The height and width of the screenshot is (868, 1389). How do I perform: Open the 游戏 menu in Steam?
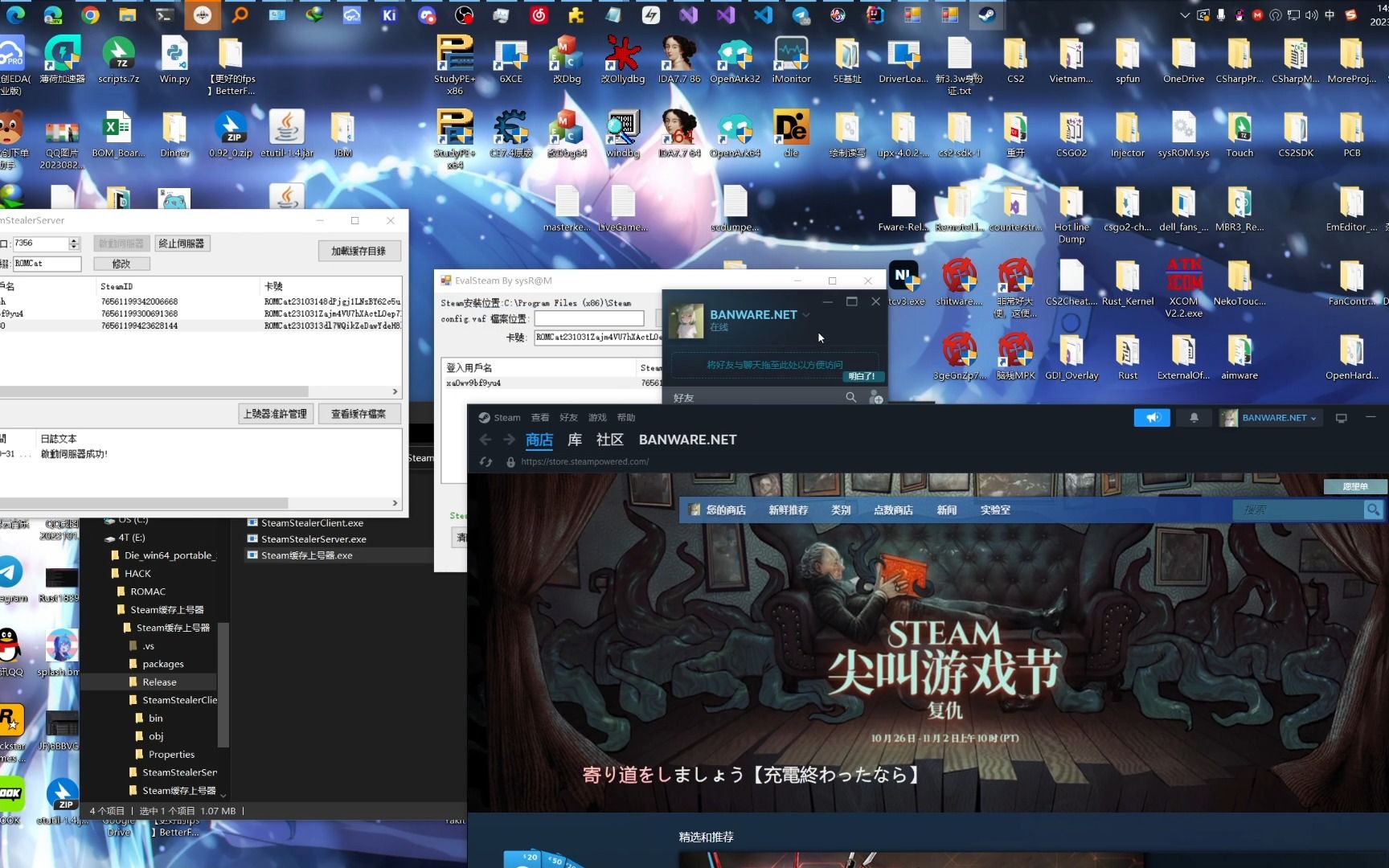[597, 418]
